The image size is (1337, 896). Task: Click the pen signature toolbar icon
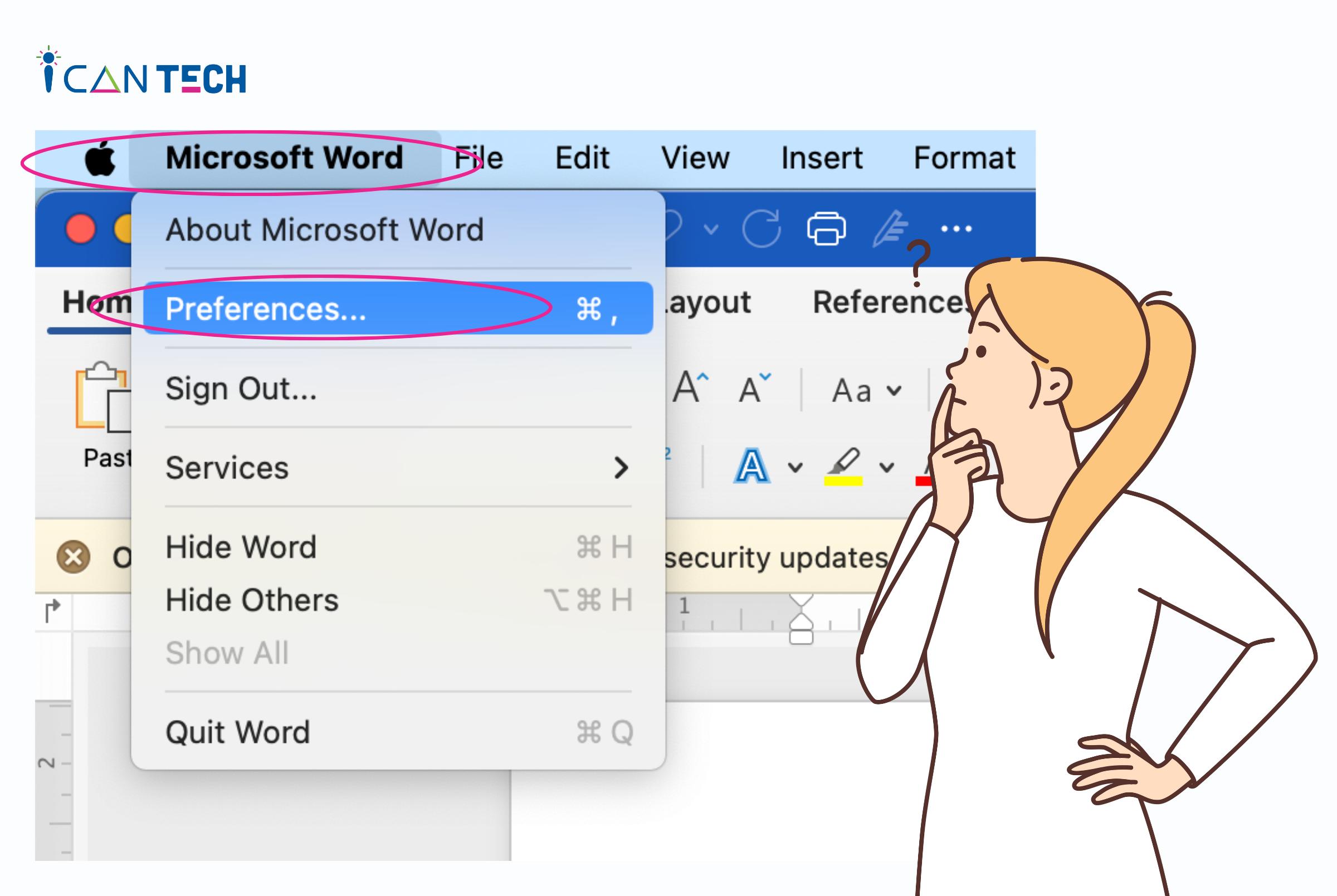[891, 228]
